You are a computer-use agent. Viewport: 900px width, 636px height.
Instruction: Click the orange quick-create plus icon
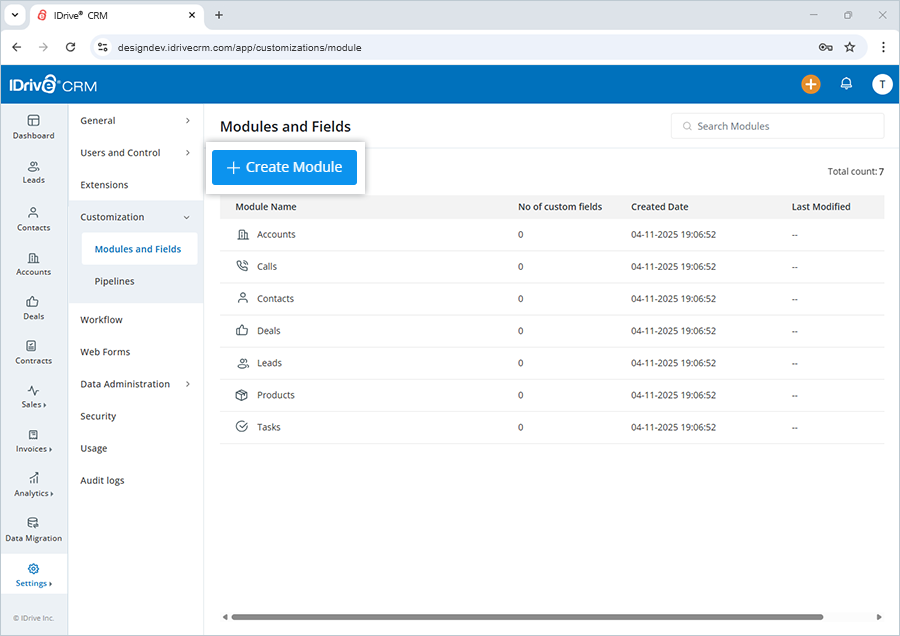[811, 84]
